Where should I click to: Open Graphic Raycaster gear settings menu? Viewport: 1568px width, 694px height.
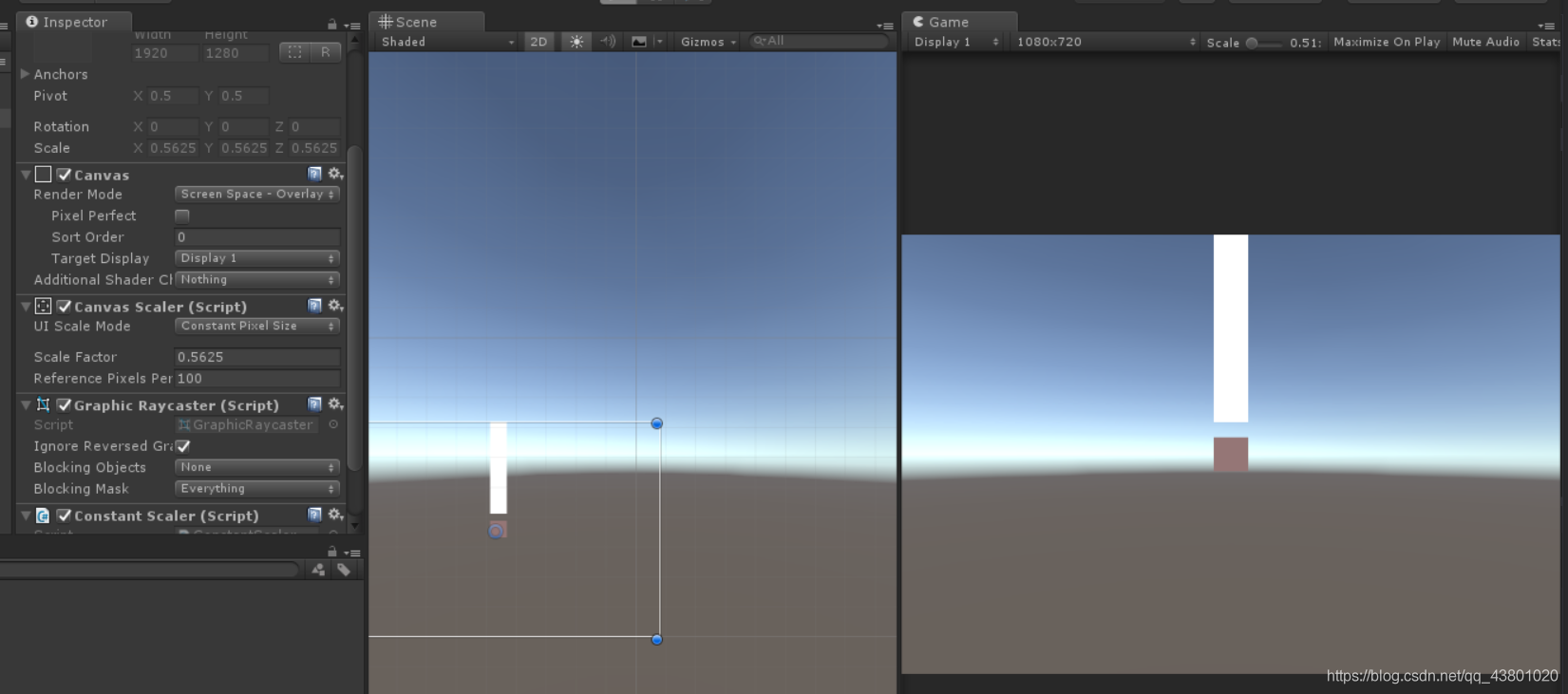point(335,404)
